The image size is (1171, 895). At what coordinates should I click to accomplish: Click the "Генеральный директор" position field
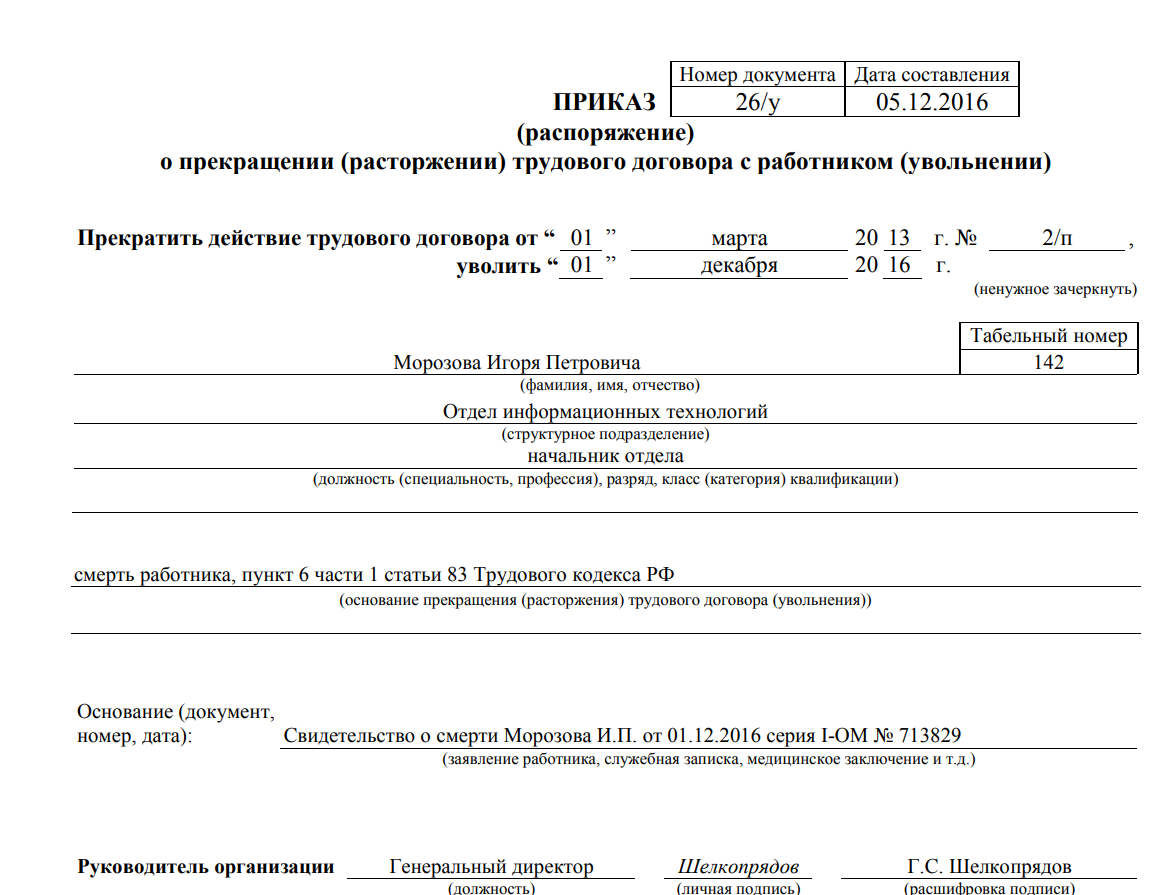tap(491, 867)
